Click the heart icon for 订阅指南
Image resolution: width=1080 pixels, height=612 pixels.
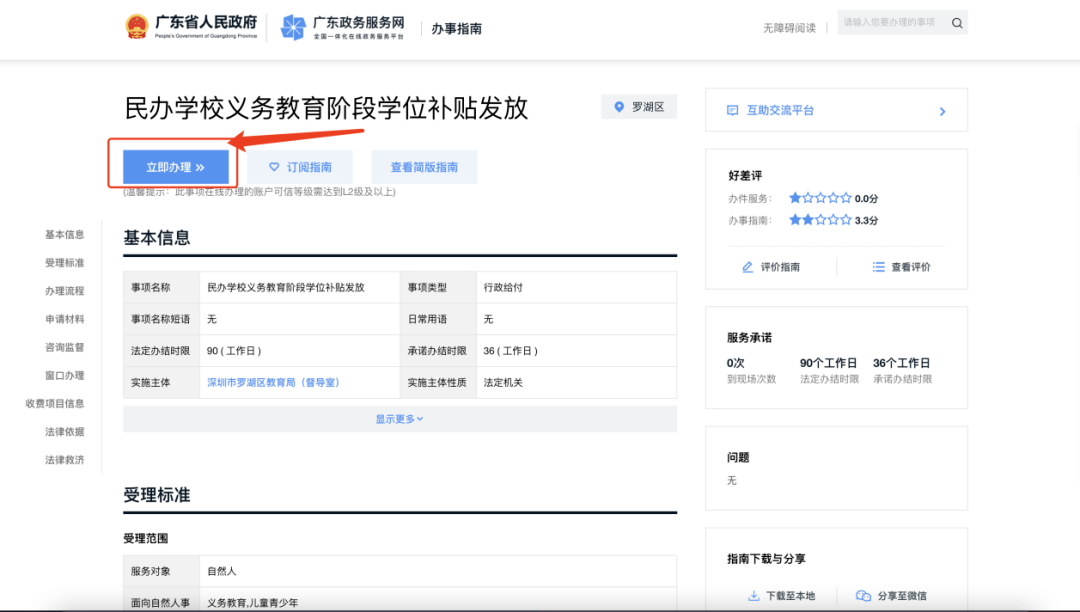click(x=274, y=167)
